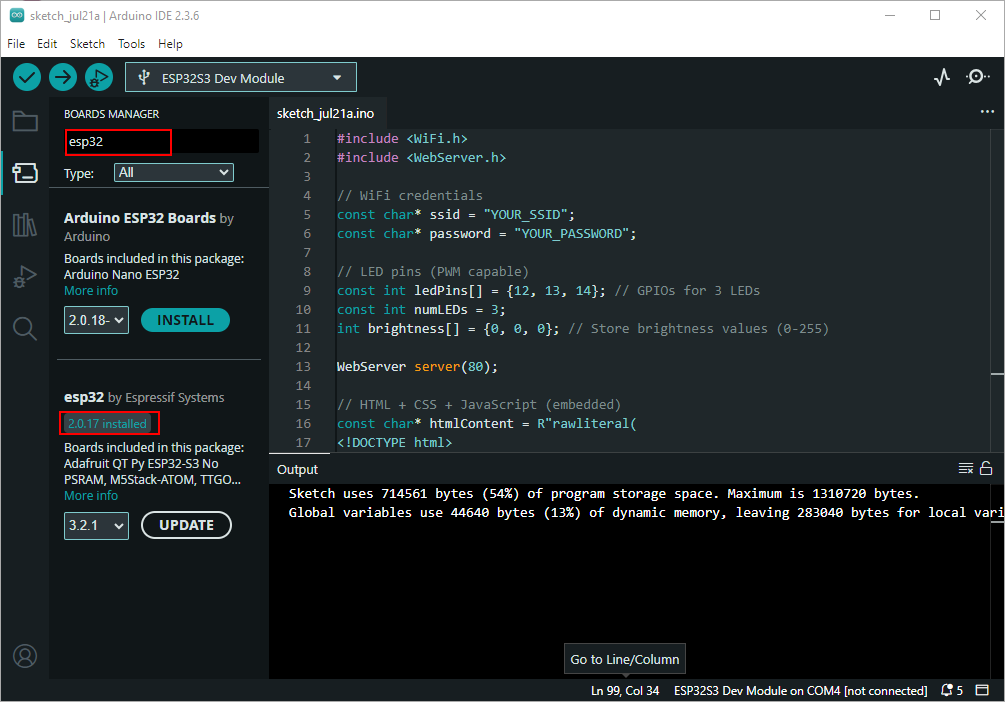Viewport: 1005px width, 702px height.
Task: Click the Verify sketch checkmark button
Action: [x=27, y=78]
